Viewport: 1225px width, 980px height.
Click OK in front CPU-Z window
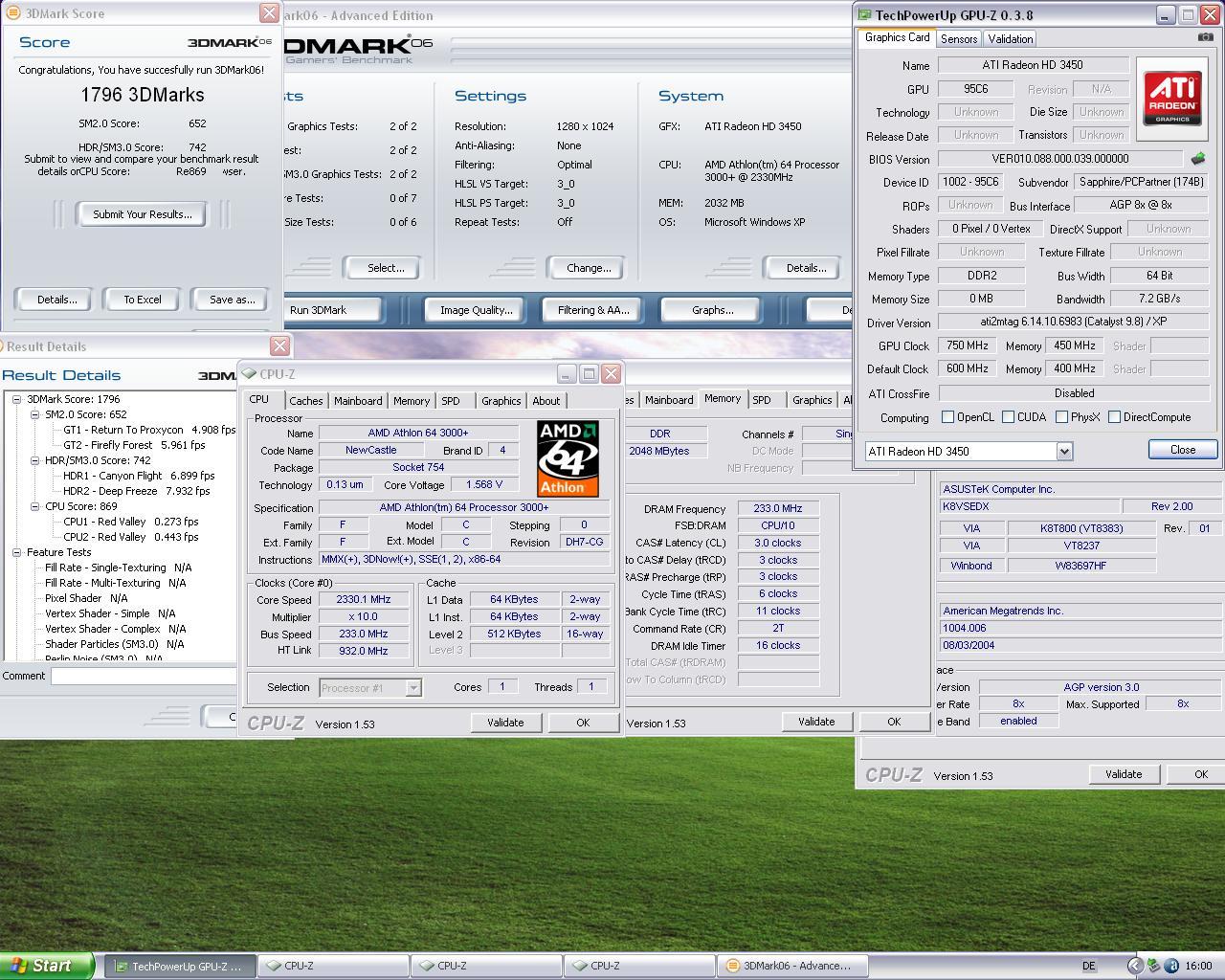click(x=583, y=723)
